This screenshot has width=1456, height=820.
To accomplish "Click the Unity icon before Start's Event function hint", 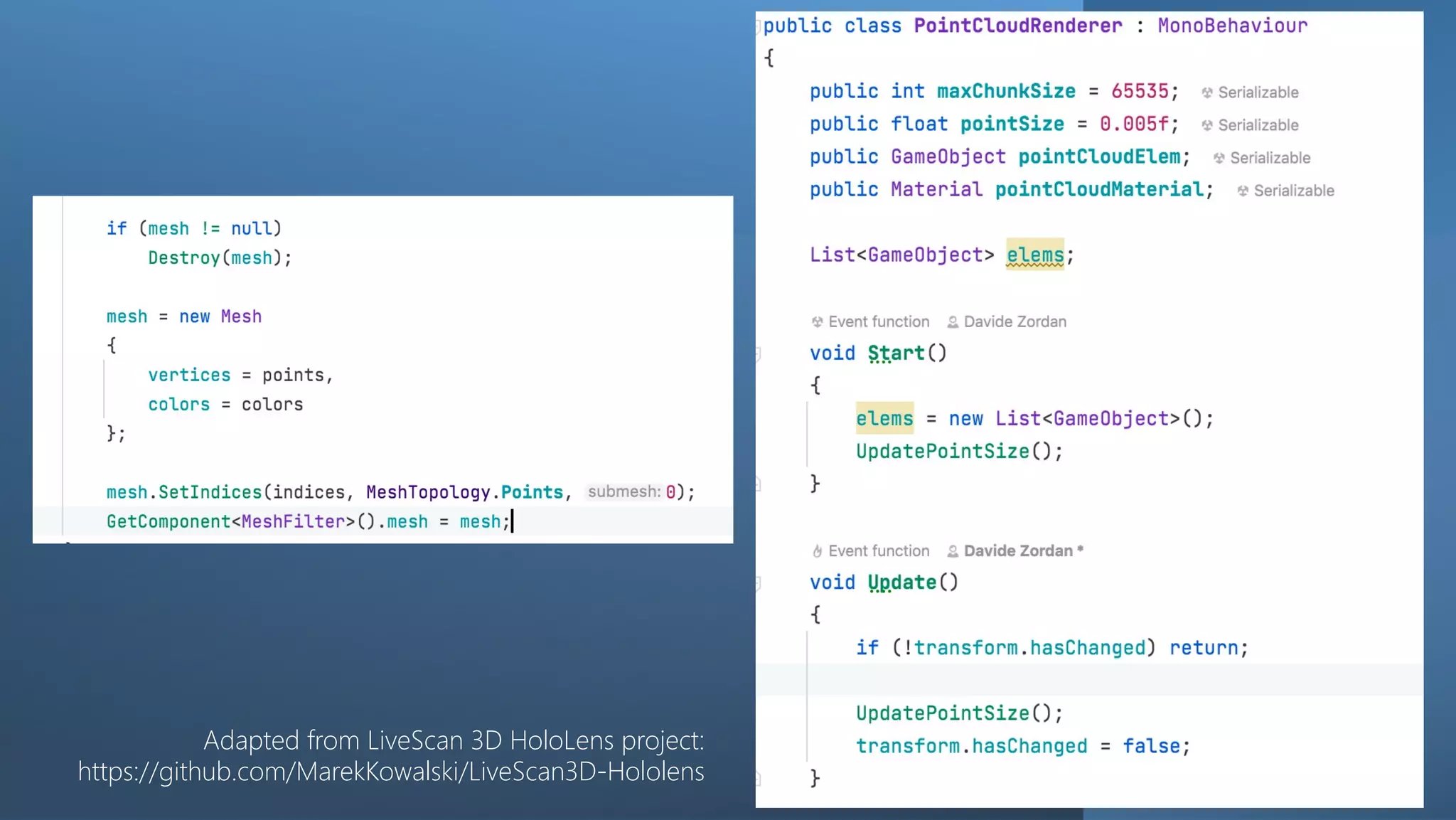I will pyautogui.click(x=817, y=322).
